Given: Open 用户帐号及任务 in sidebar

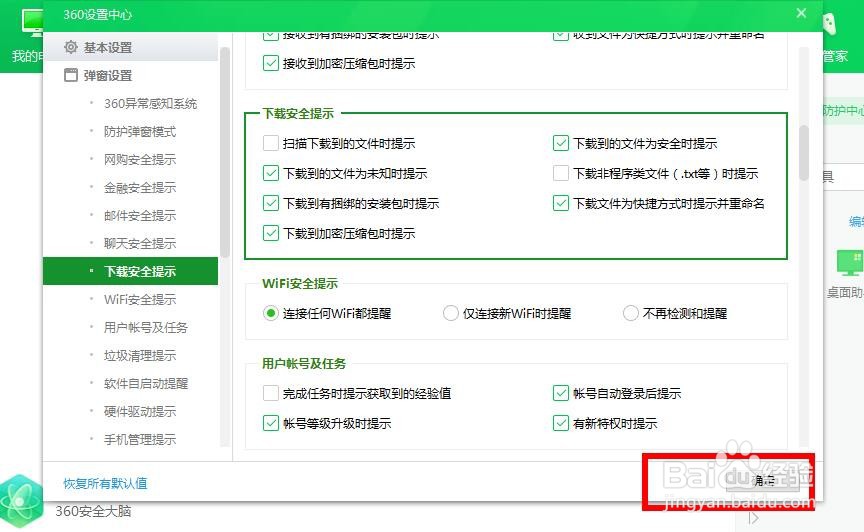Looking at the screenshot, I should click(x=145, y=327).
